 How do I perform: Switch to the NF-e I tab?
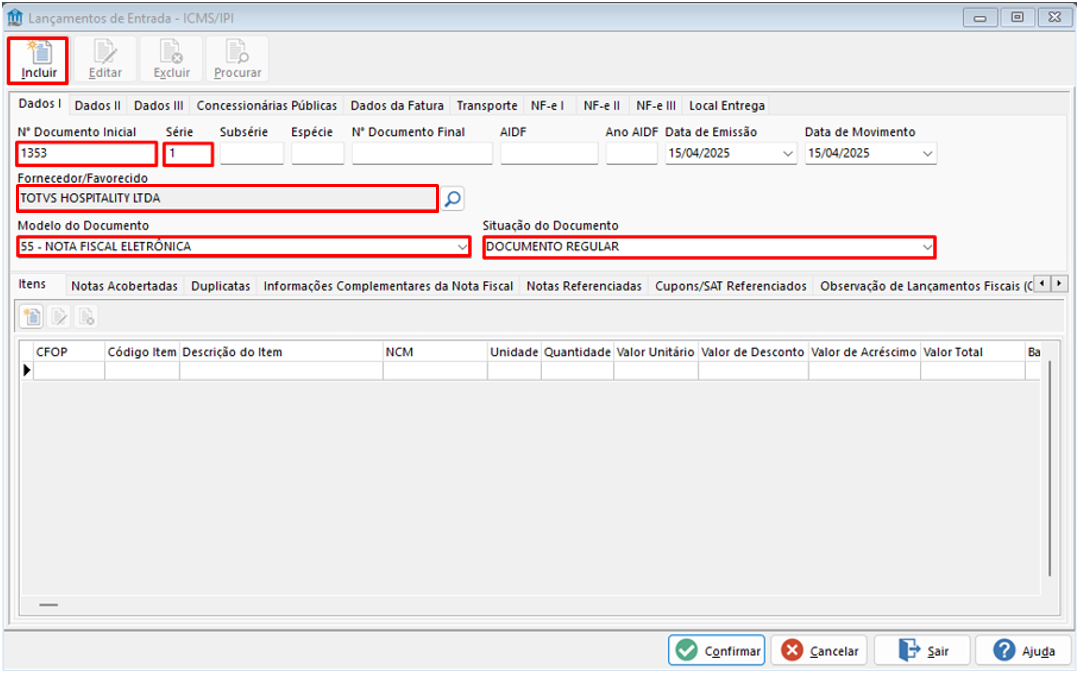click(547, 106)
